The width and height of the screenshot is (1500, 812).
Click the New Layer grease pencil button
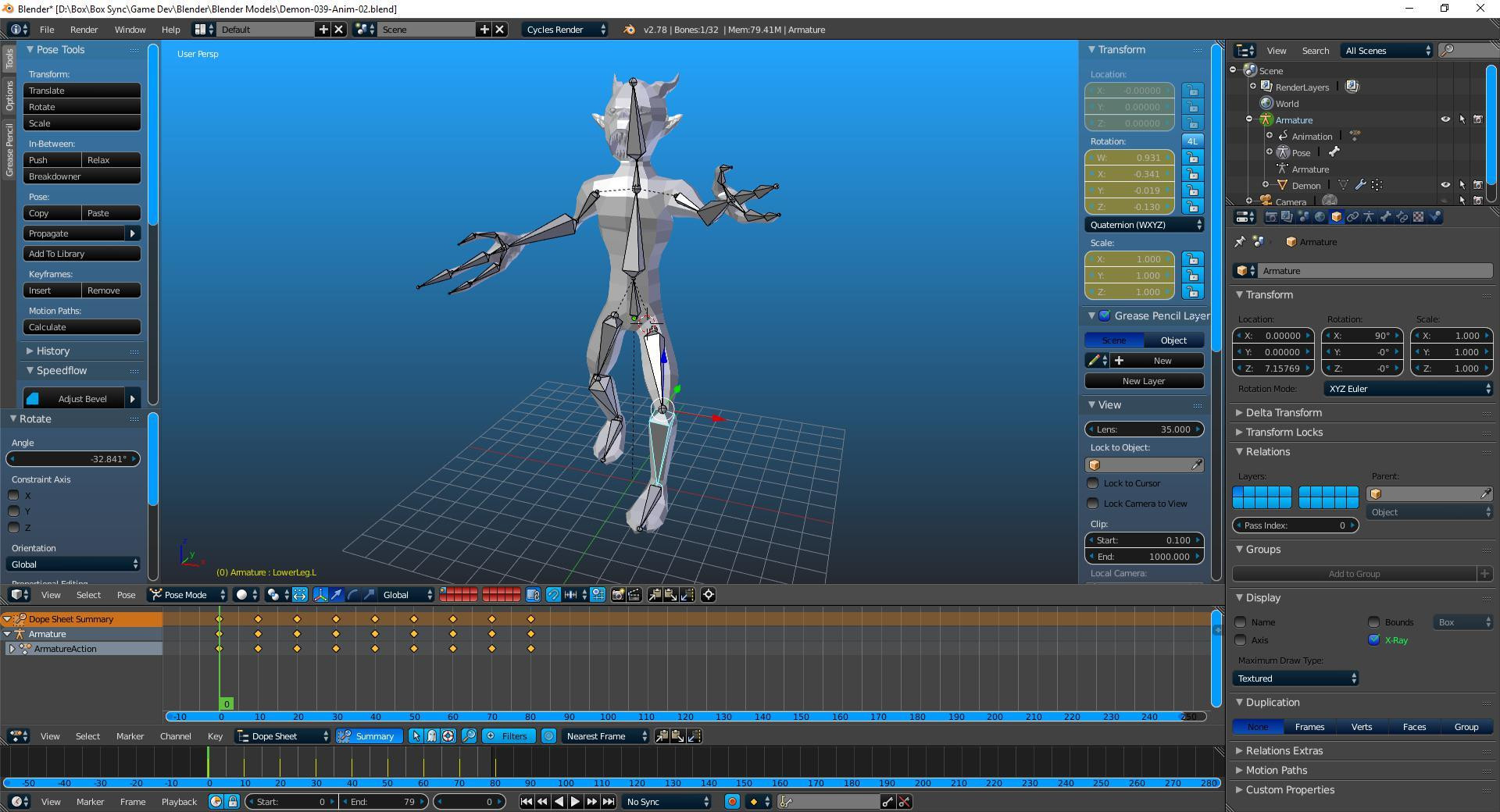pos(1144,381)
